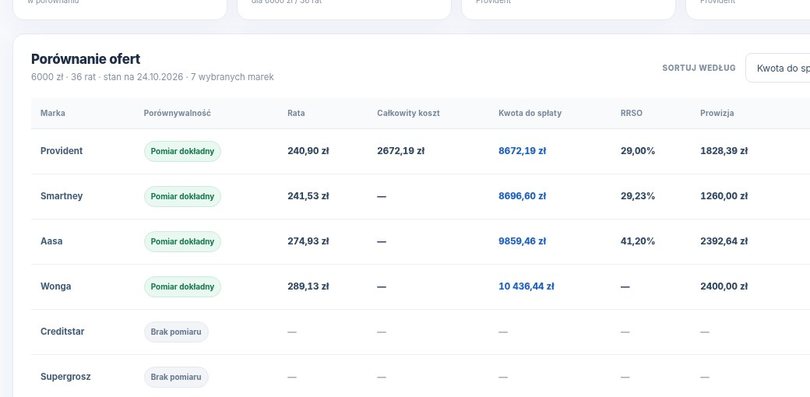Open the repayment amount 8672,19 zł
810x397 pixels.
(522, 151)
